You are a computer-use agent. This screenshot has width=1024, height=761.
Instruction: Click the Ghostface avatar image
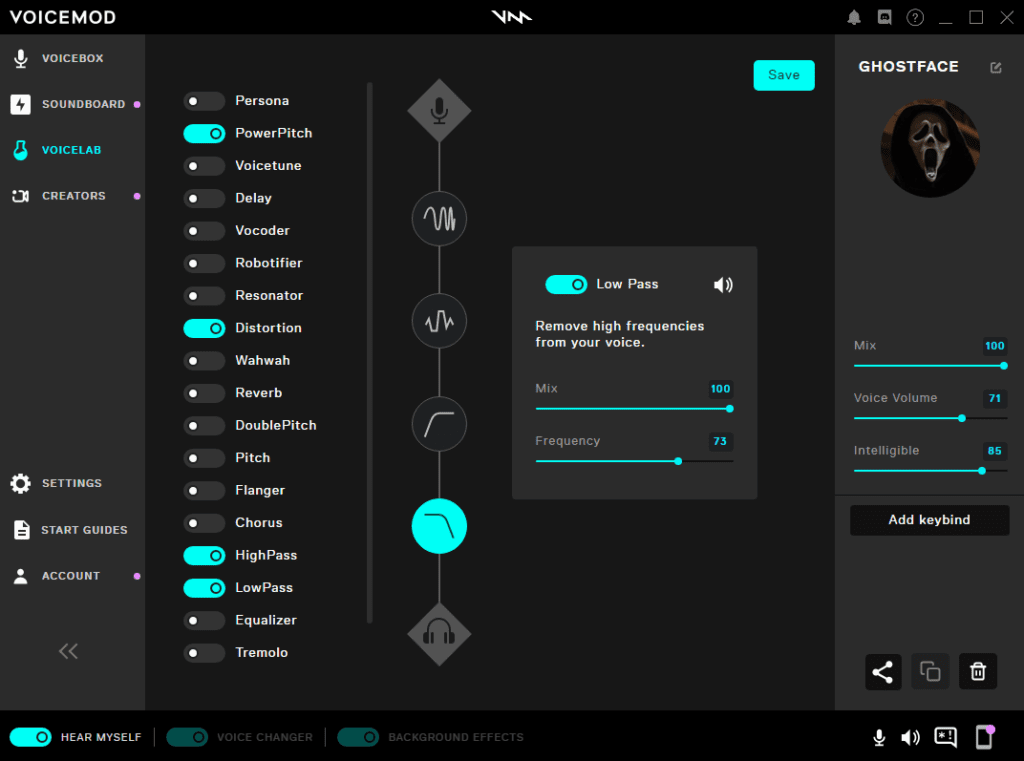pyautogui.click(x=930, y=148)
